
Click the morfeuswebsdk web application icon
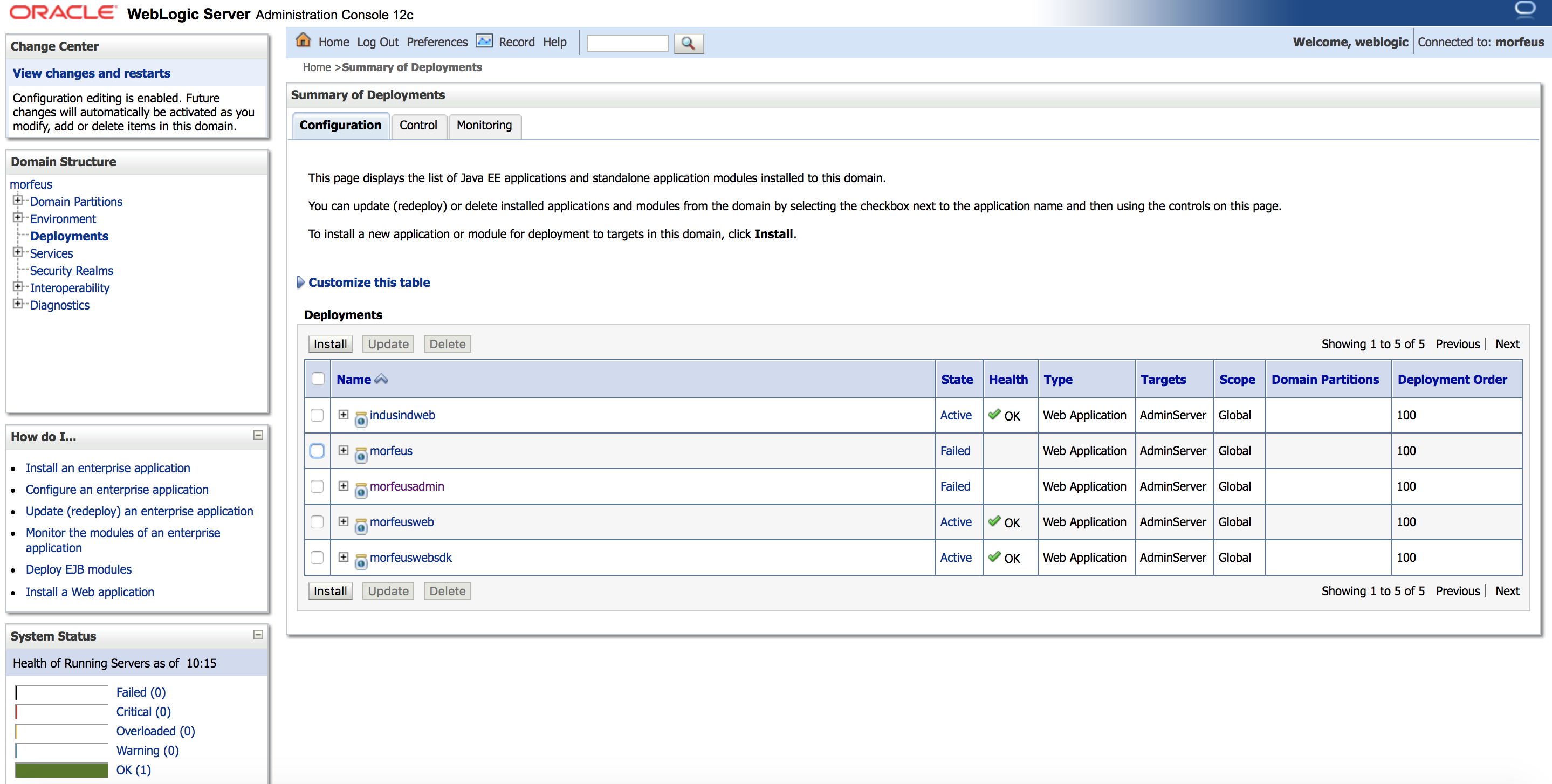(361, 561)
